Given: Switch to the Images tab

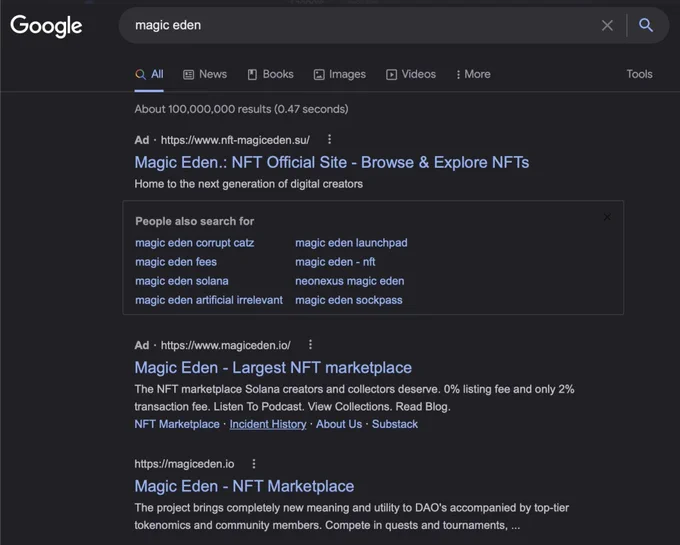Looking at the screenshot, I should 340,75.
